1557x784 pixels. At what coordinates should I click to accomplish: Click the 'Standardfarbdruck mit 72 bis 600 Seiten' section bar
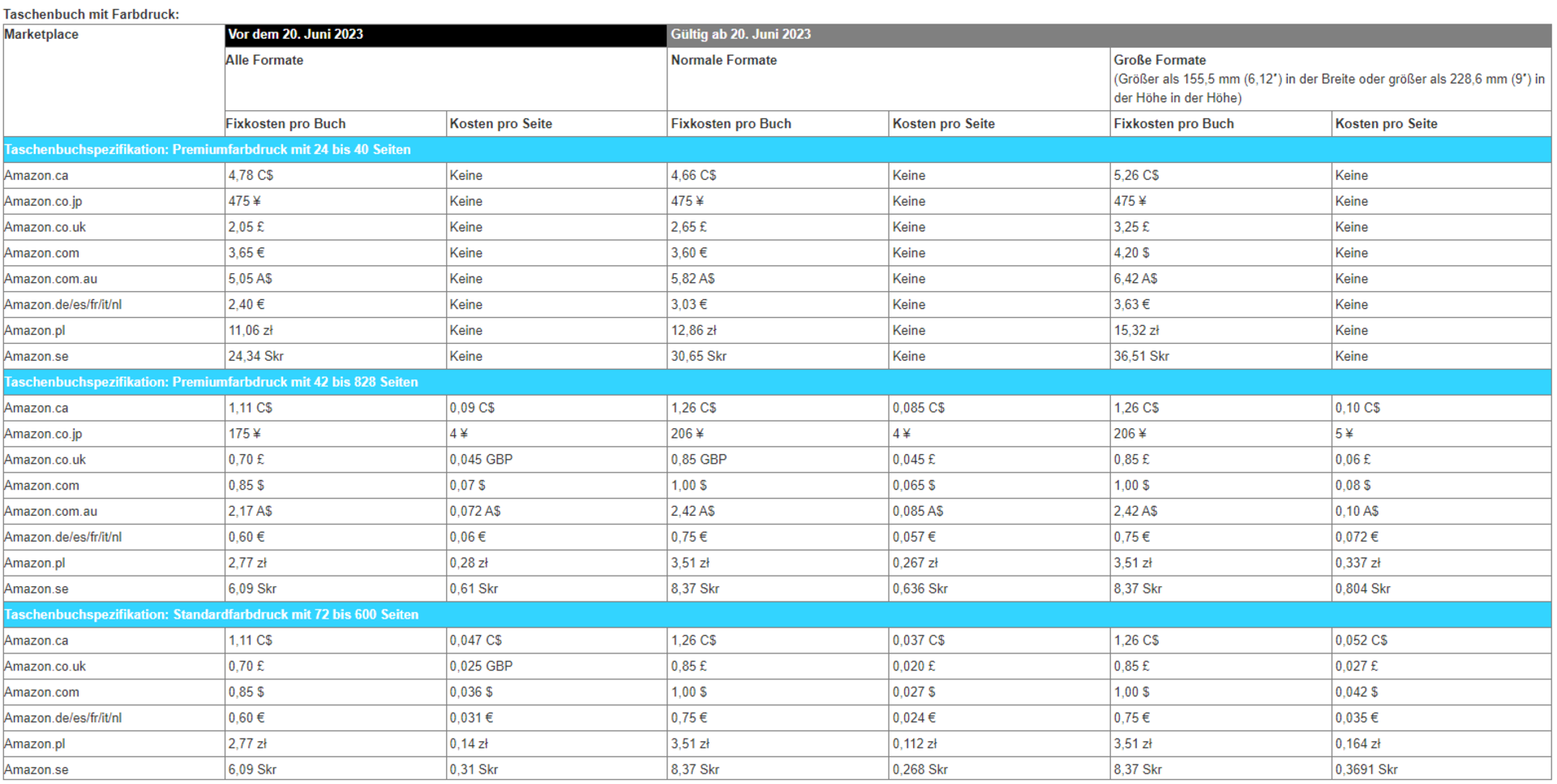point(777,615)
